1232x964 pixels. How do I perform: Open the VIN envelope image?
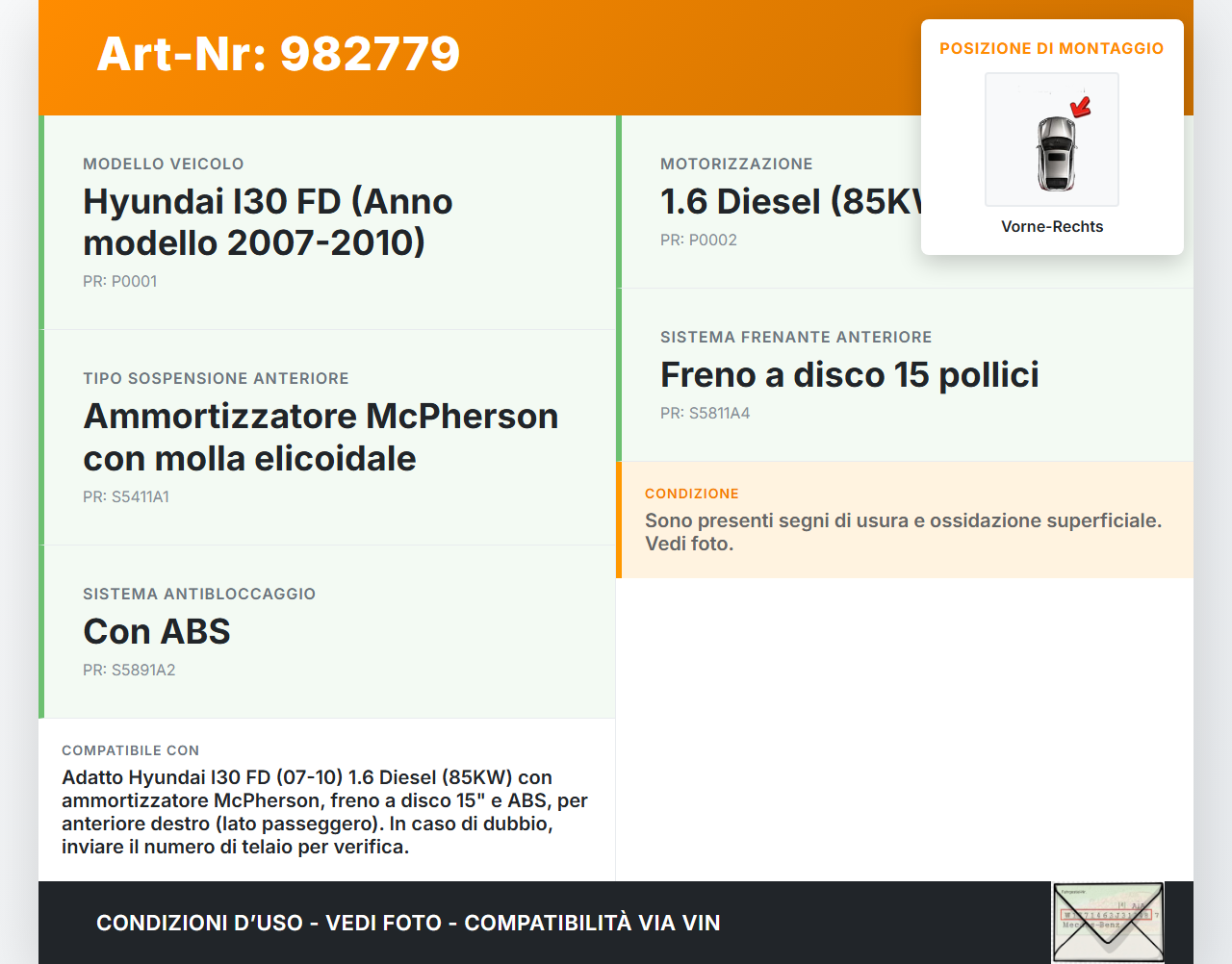click(x=1108, y=922)
